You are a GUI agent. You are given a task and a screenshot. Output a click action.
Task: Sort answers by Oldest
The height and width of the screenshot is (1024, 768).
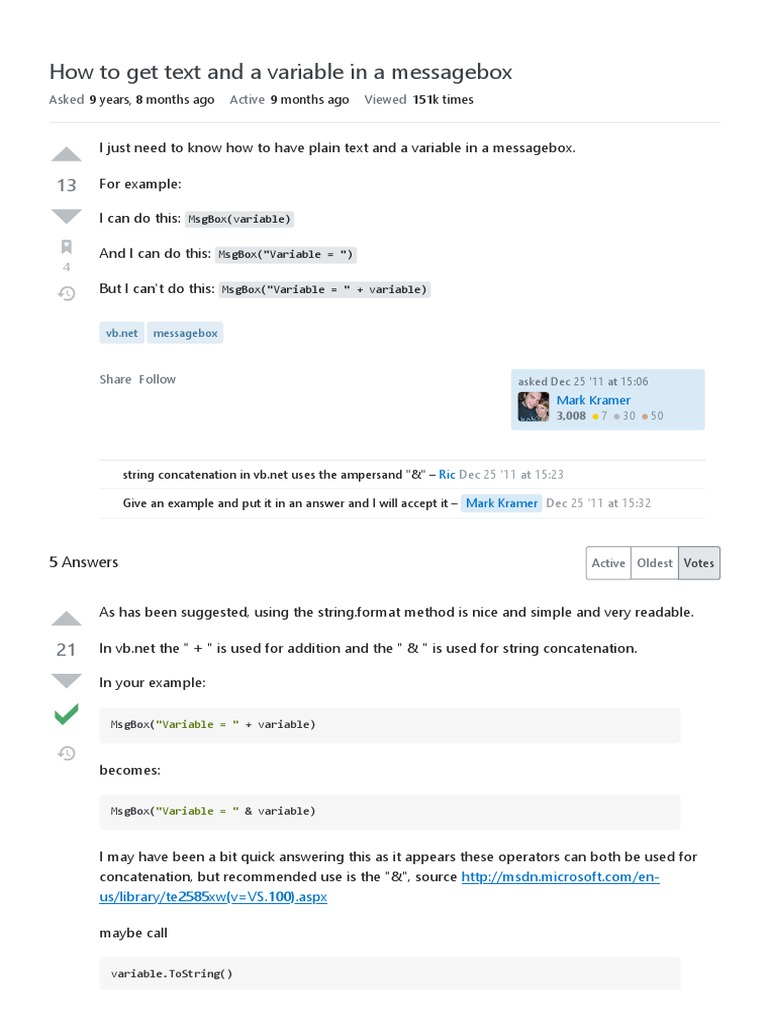[655, 563]
